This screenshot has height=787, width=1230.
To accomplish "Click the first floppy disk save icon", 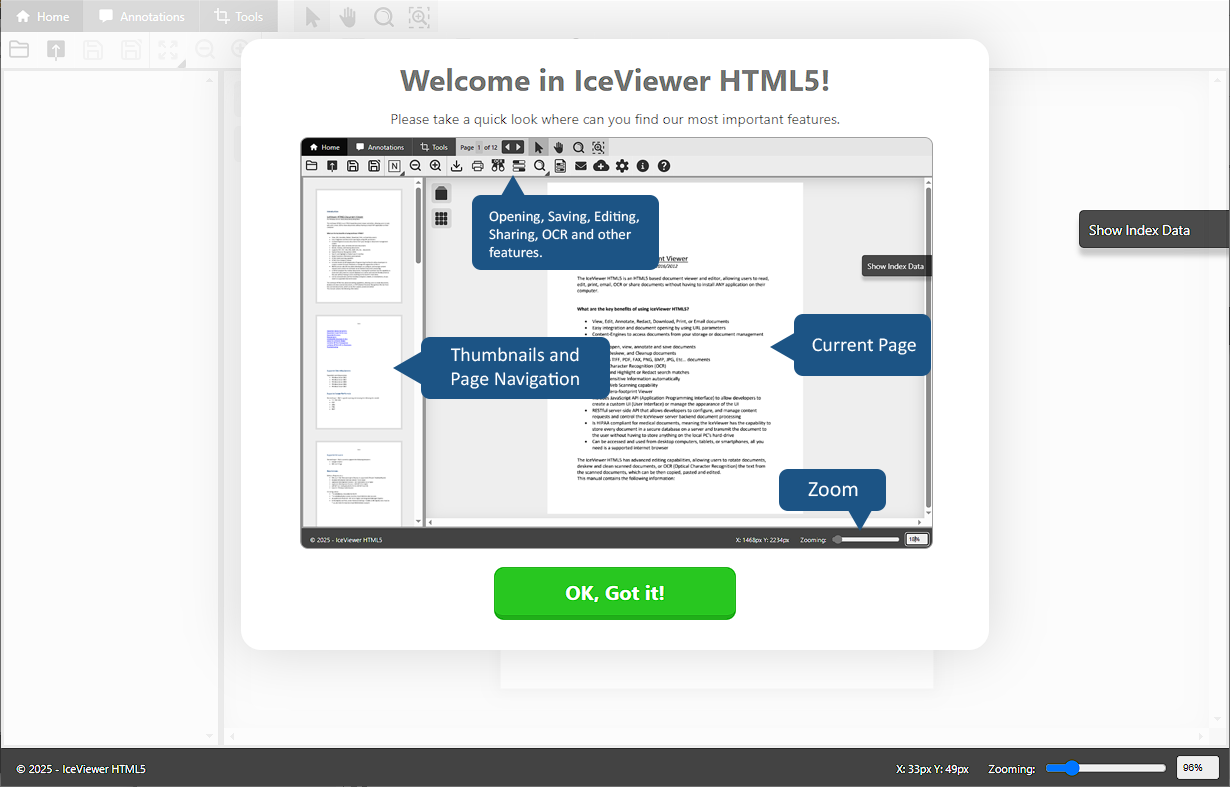I will [x=93, y=50].
